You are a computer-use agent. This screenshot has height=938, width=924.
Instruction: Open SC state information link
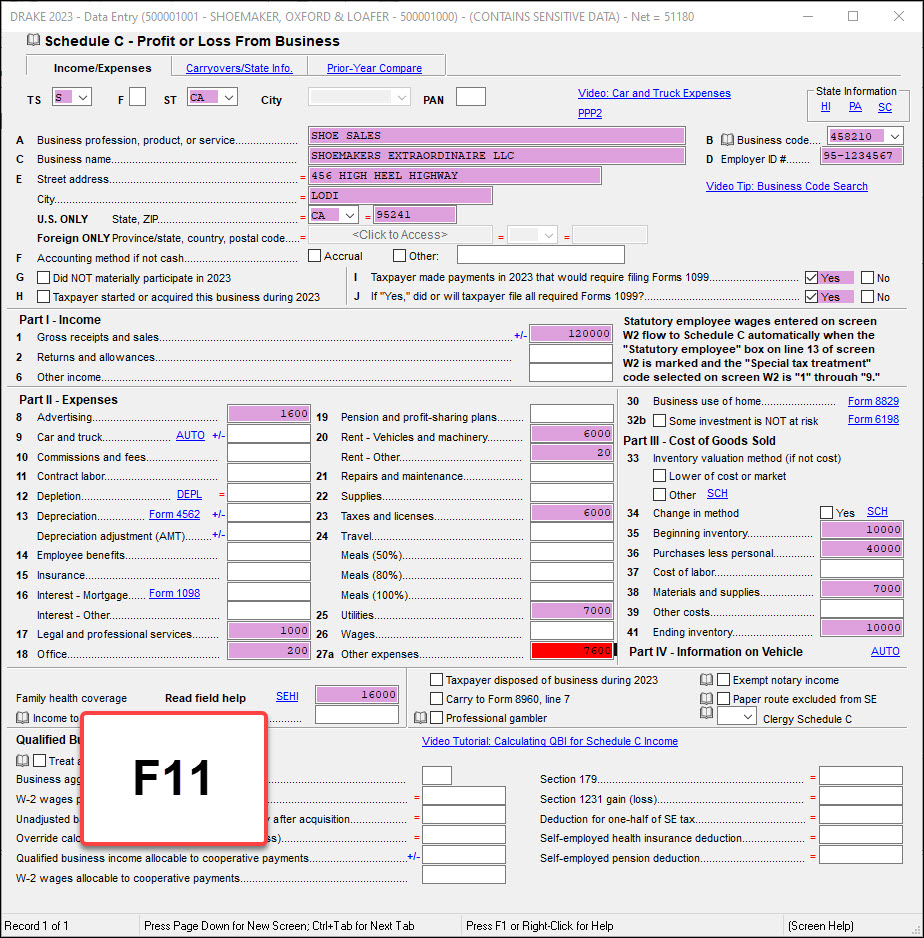tap(885, 107)
